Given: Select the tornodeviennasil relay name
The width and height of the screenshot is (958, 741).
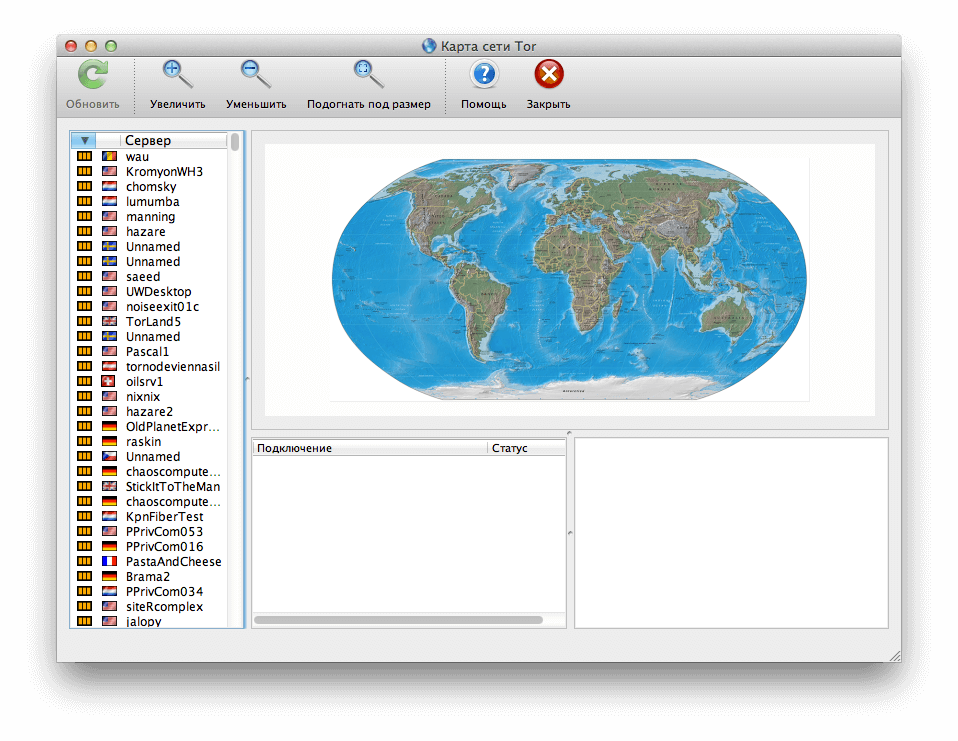Looking at the screenshot, I should (173, 367).
